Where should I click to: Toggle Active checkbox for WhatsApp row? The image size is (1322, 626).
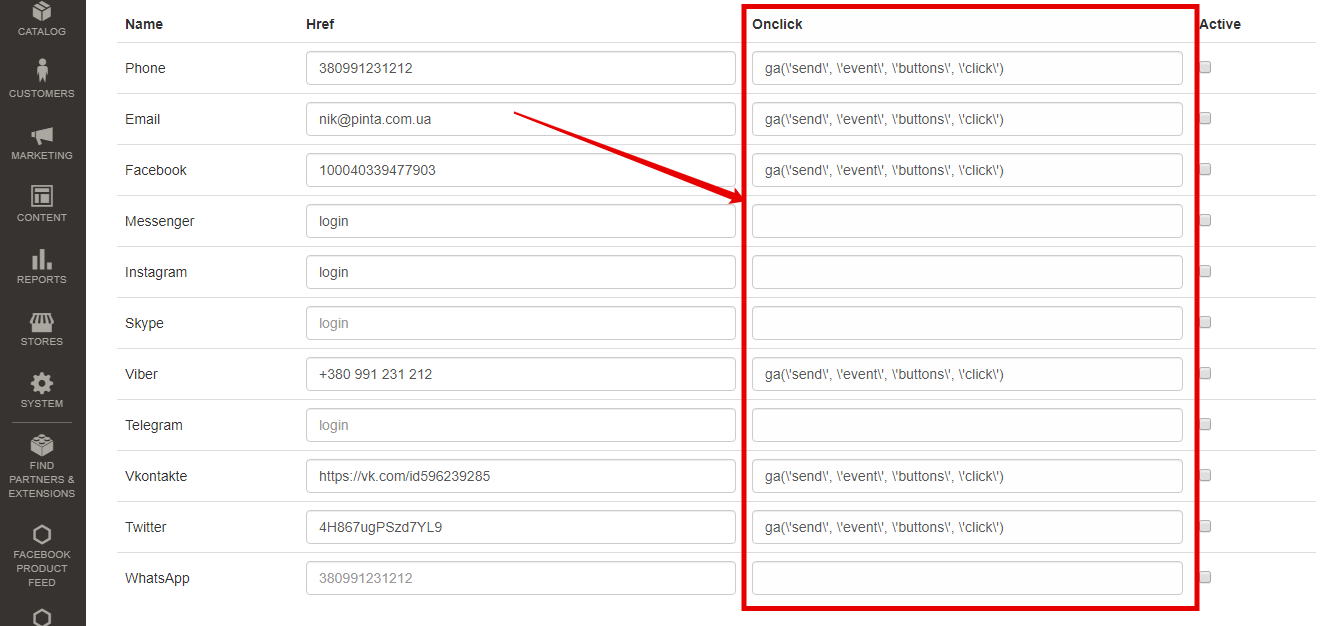(x=1205, y=577)
